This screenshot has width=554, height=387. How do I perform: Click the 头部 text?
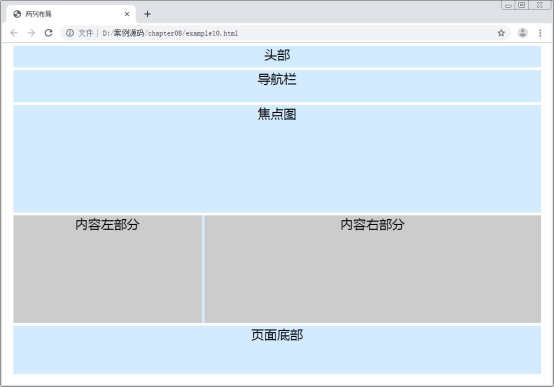(277, 55)
